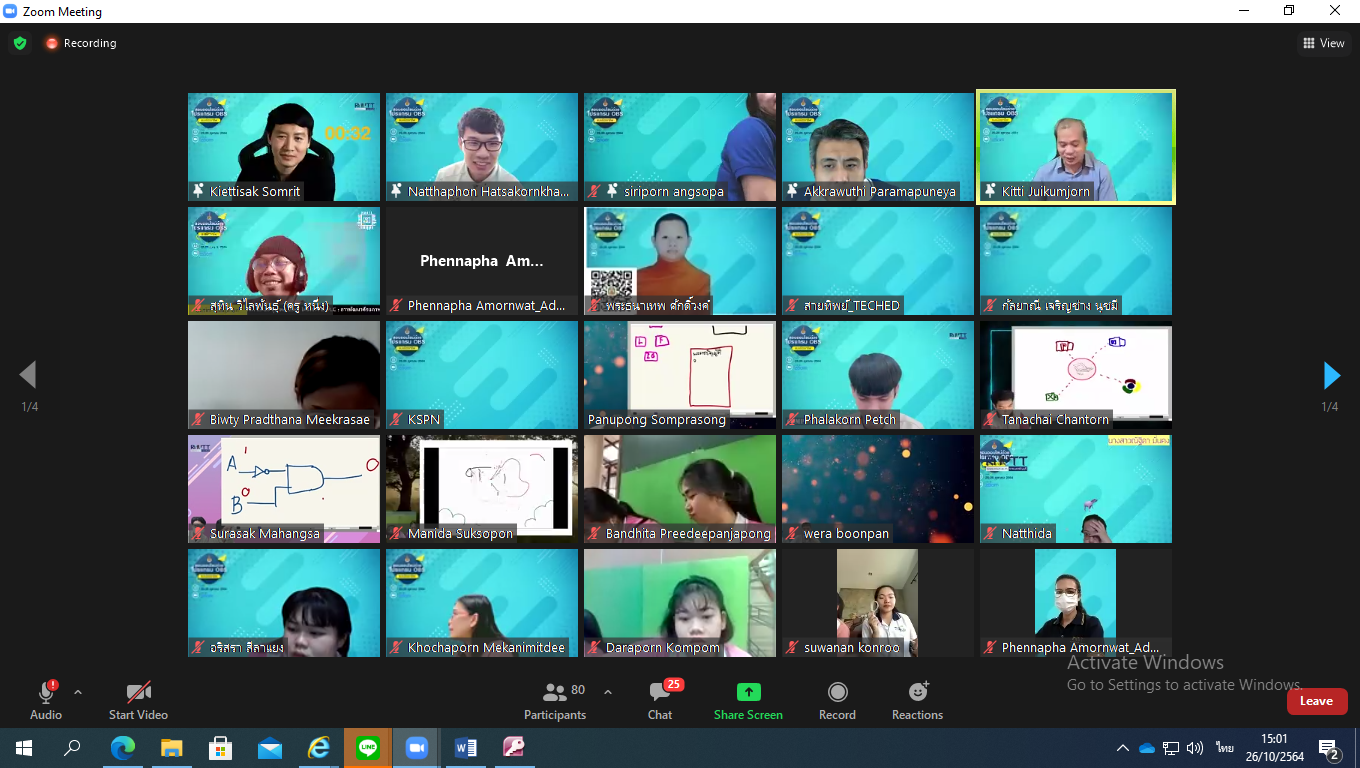
Task: Select Natthaphon Hatsakornkha video tile
Action: 482,147
